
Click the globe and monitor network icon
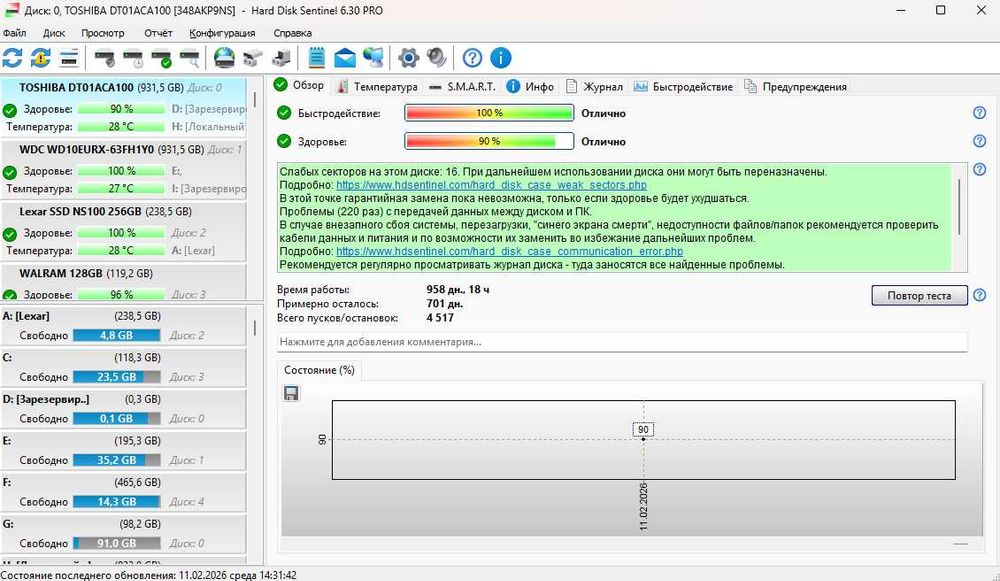[374, 58]
